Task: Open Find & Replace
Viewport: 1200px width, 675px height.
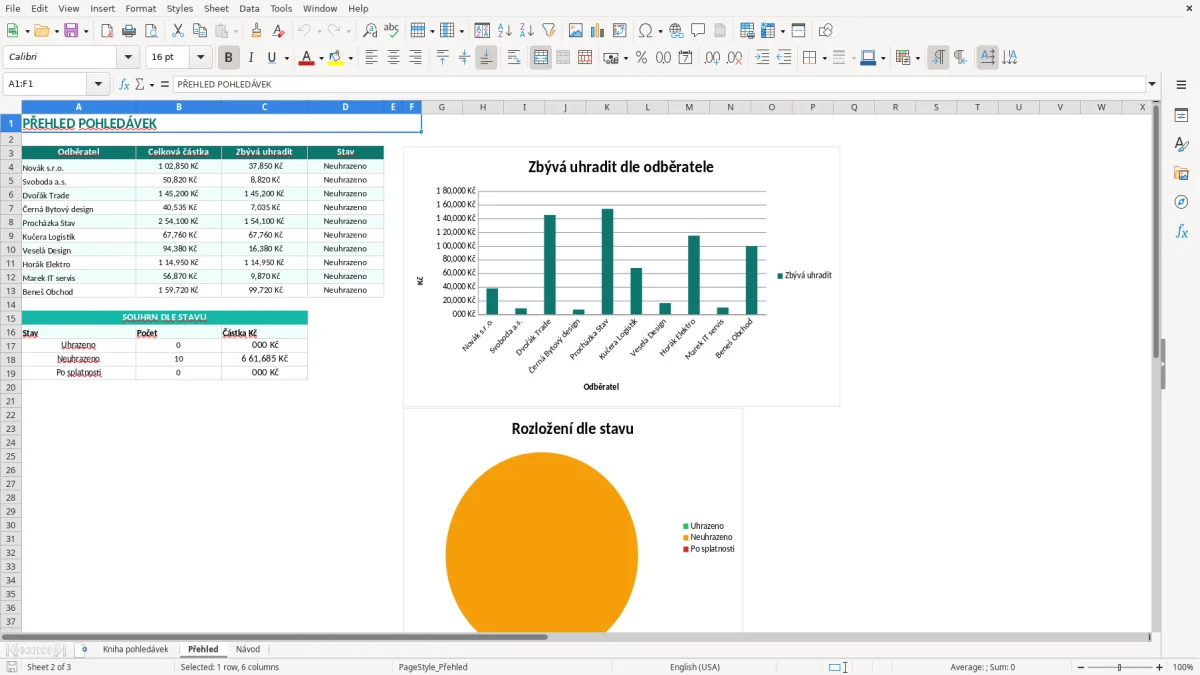Action: tap(370, 31)
